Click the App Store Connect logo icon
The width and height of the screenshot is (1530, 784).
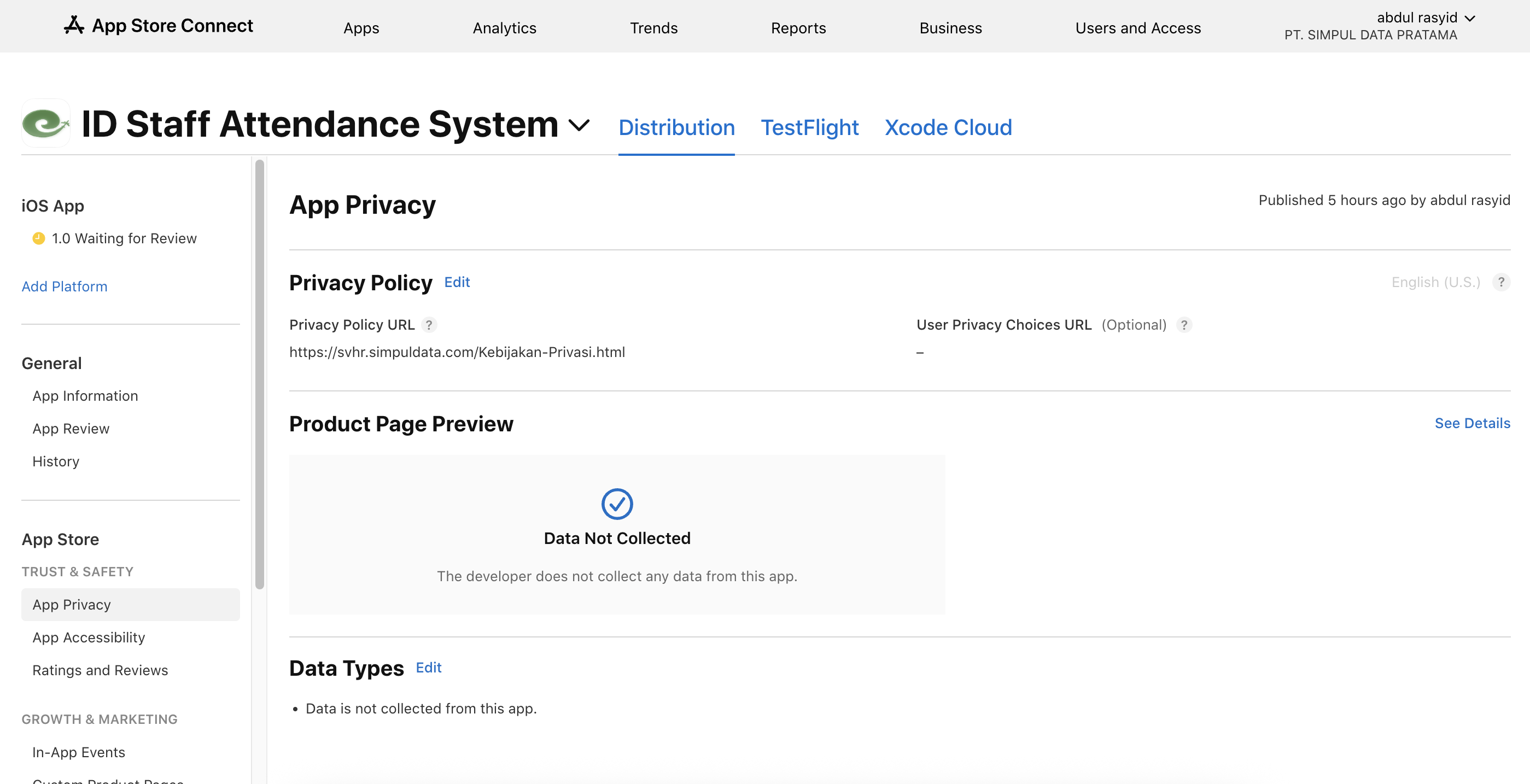(74, 26)
